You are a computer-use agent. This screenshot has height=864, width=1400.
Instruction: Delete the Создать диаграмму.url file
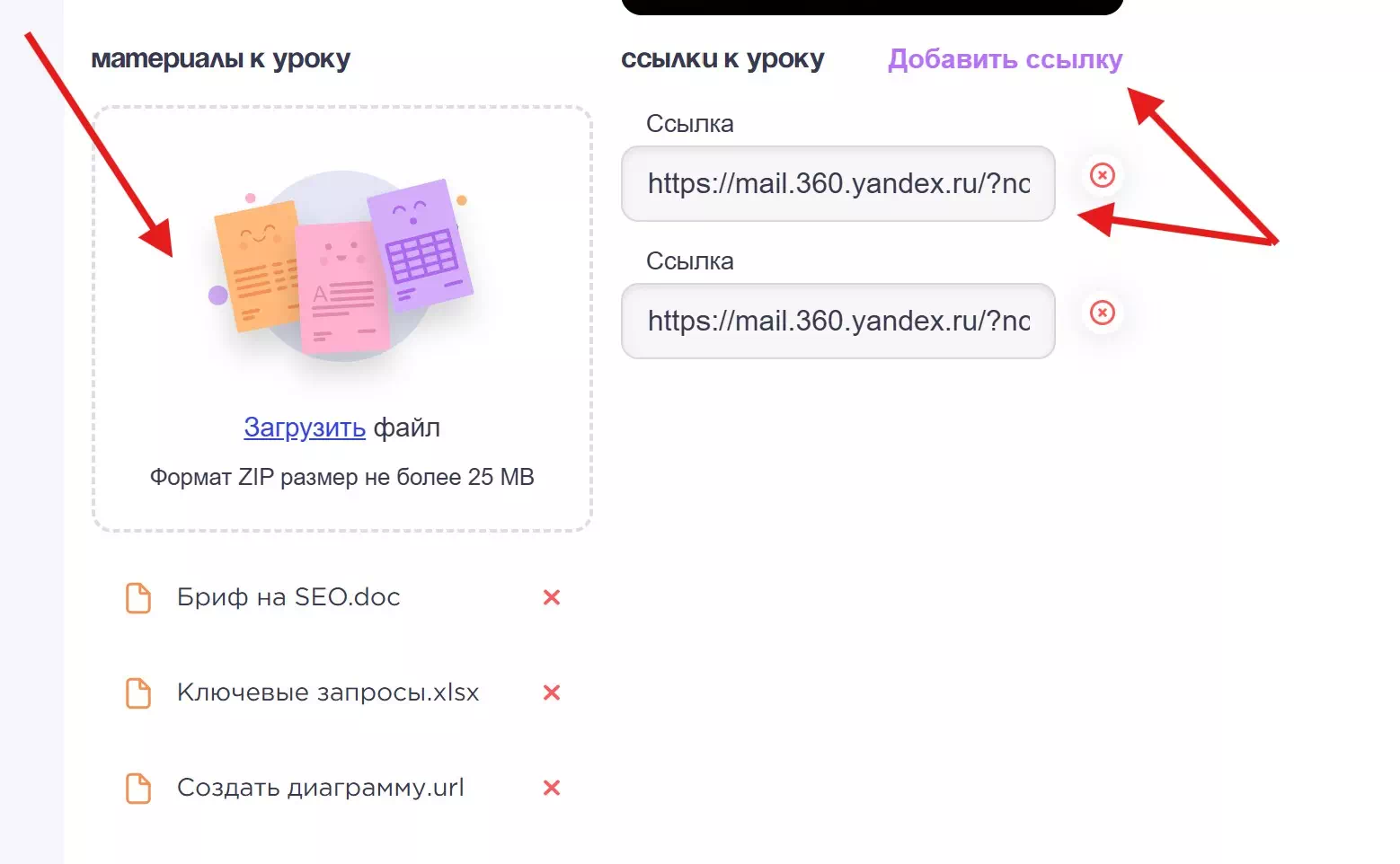[x=552, y=788]
